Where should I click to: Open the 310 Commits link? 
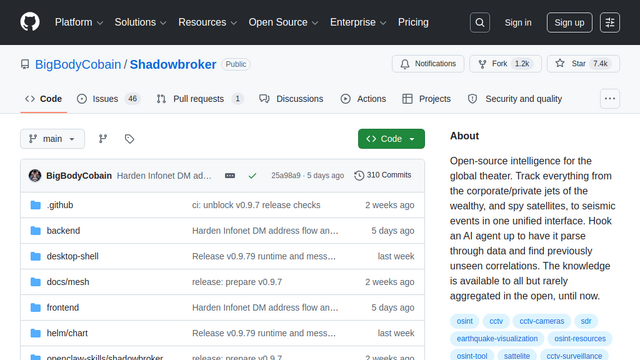(x=383, y=175)
